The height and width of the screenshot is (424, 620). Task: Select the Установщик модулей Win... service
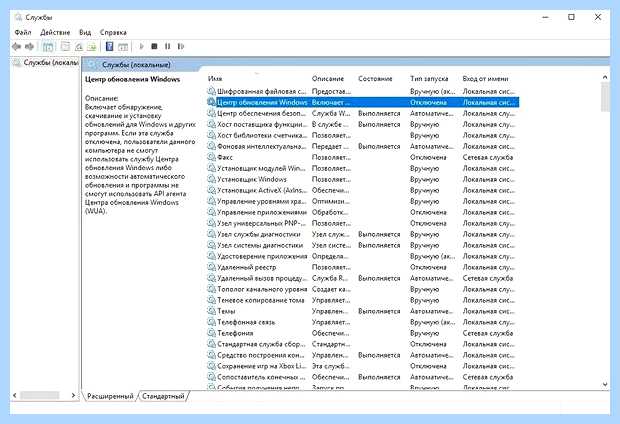click(x=363, y=168)
